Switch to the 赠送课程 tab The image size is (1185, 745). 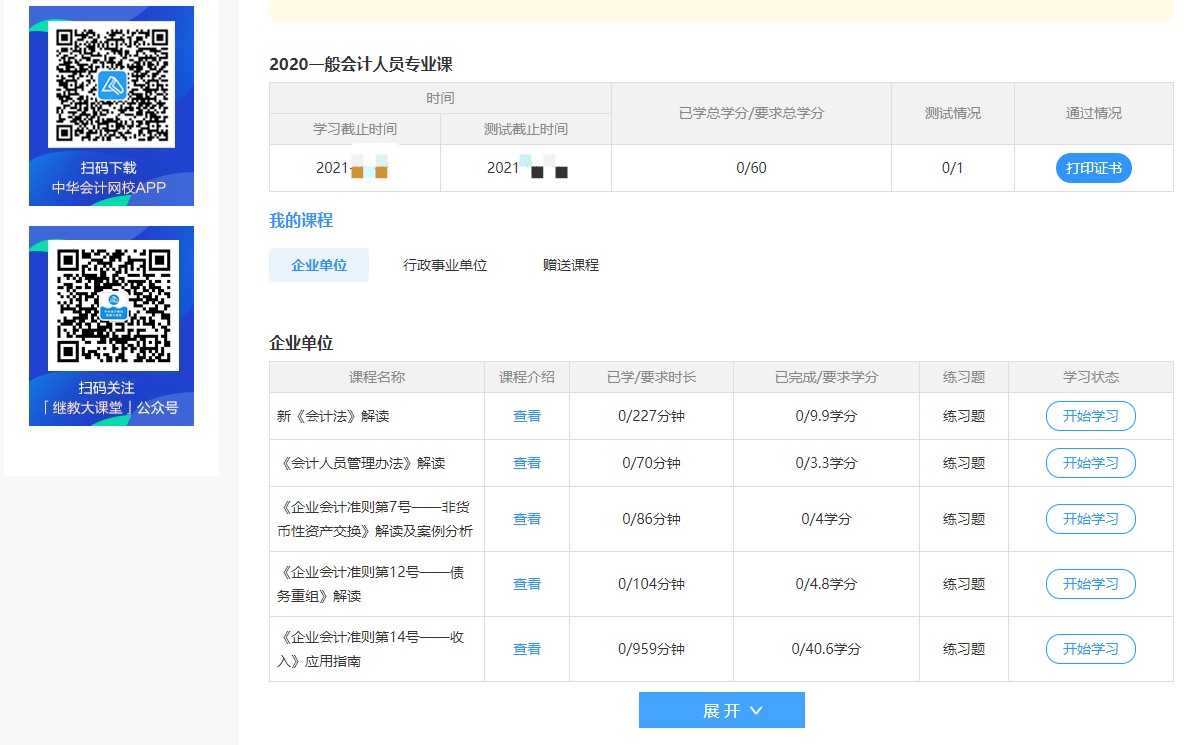(x=568, y=264)
